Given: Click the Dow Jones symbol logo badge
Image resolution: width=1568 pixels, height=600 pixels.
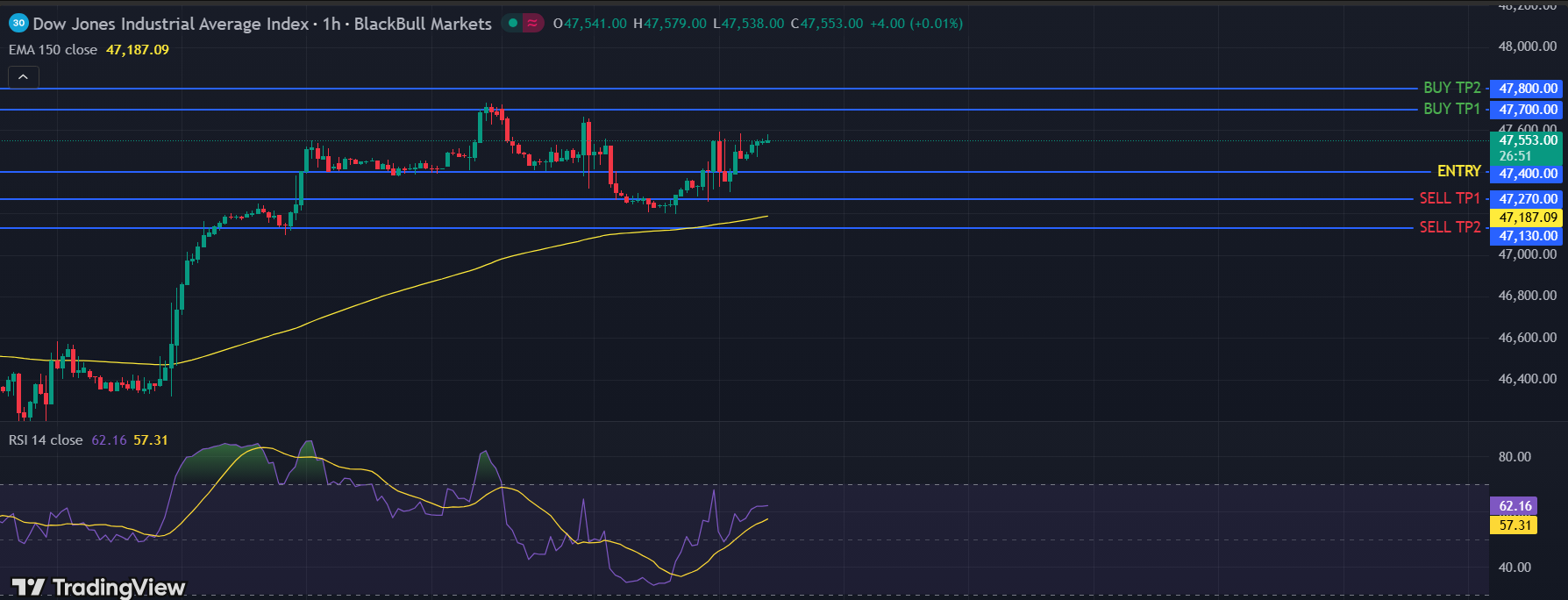Looking at the screenshot, I should pos(18,24).
